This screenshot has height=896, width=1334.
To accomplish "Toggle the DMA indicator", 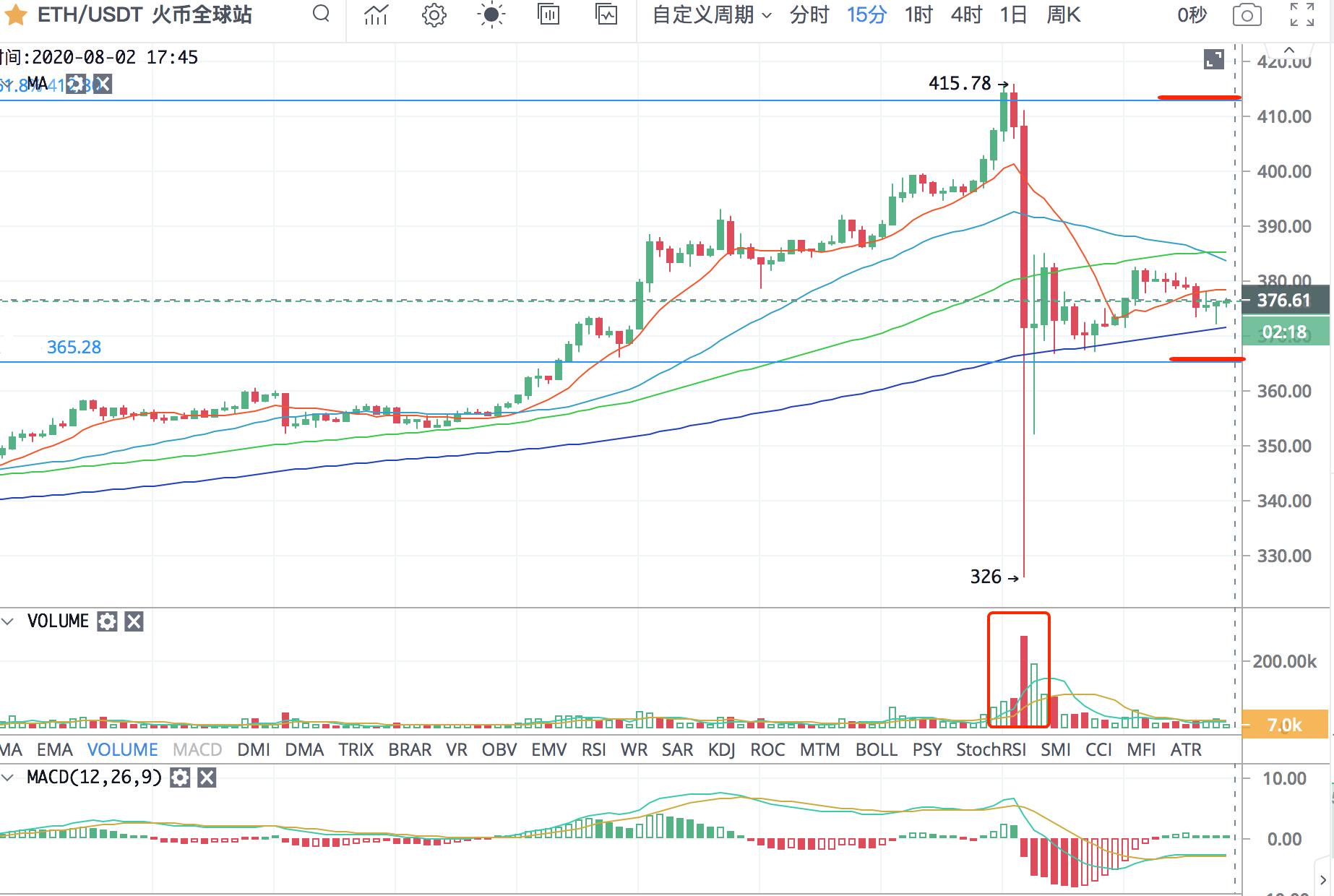I will tap(304, 750).
